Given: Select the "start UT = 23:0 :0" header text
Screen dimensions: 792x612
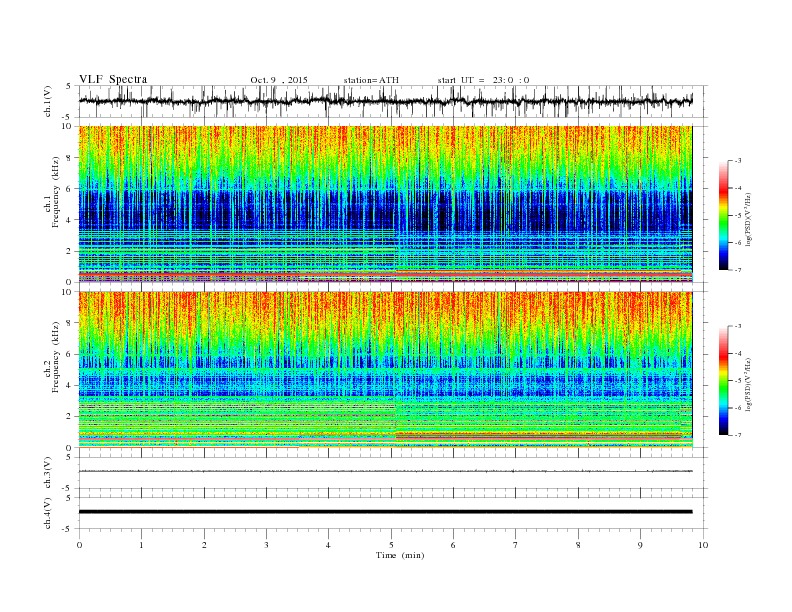Looking at the screenshot, I should [483, 80].
